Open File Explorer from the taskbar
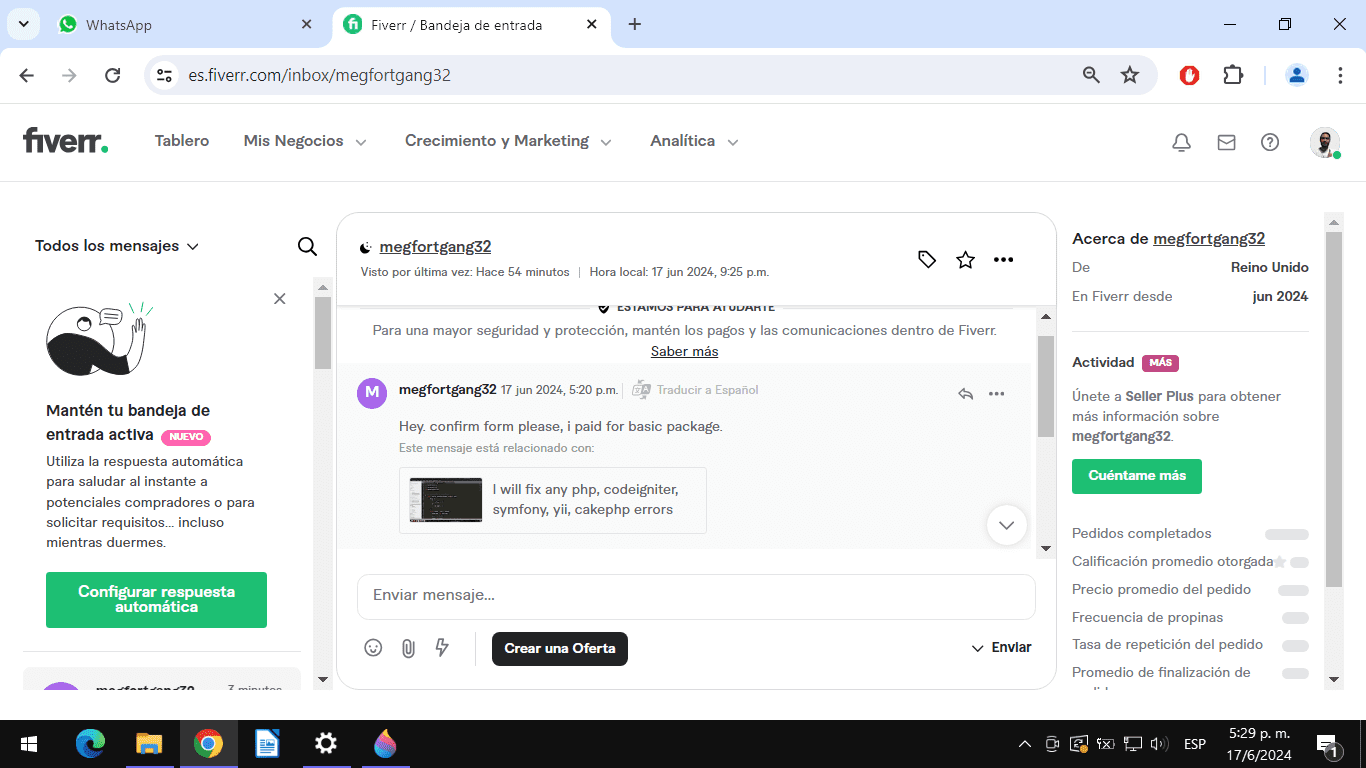 (x=149, y=744)
